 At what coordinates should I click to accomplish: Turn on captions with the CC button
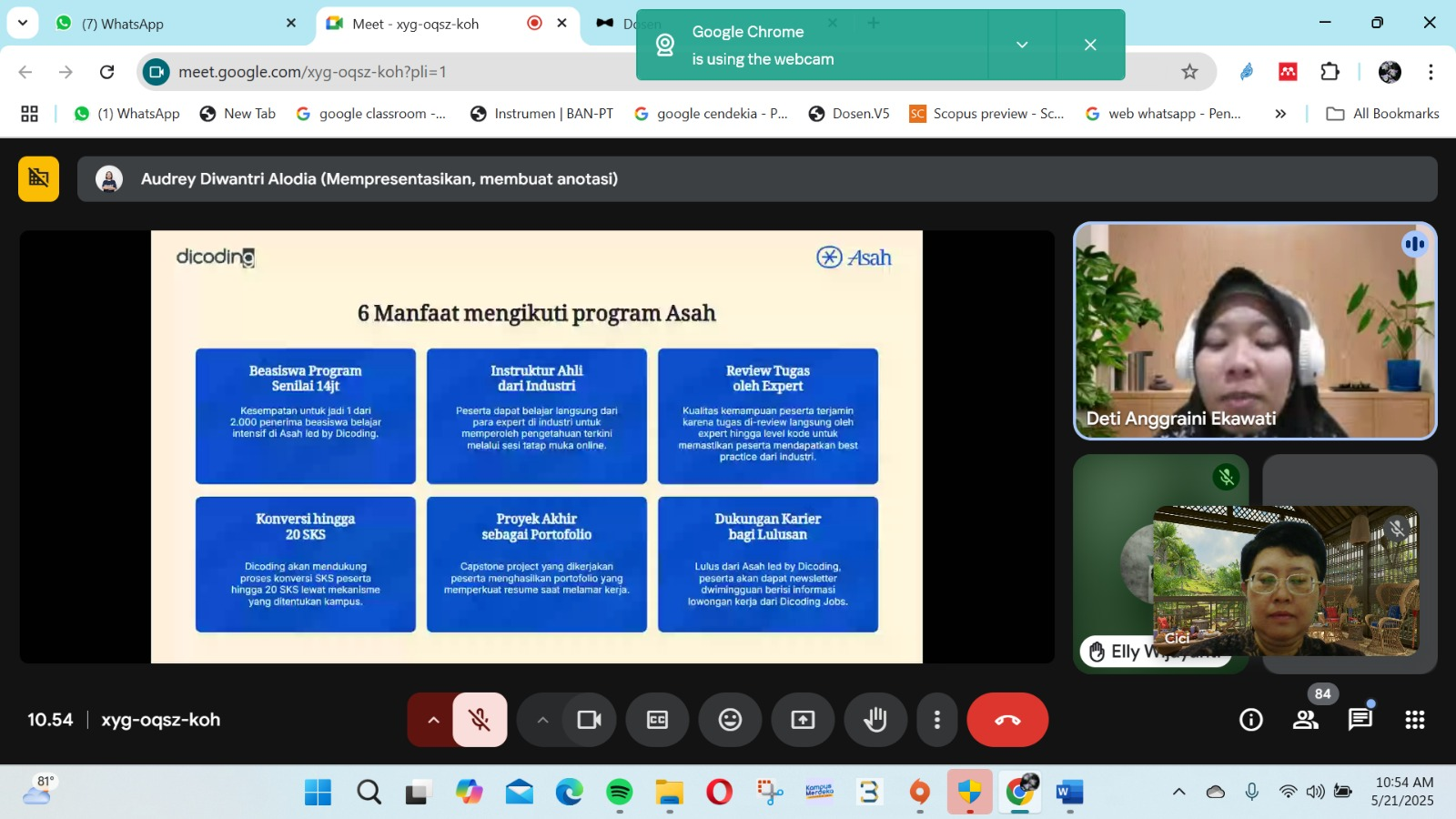[x=657, y=720]
